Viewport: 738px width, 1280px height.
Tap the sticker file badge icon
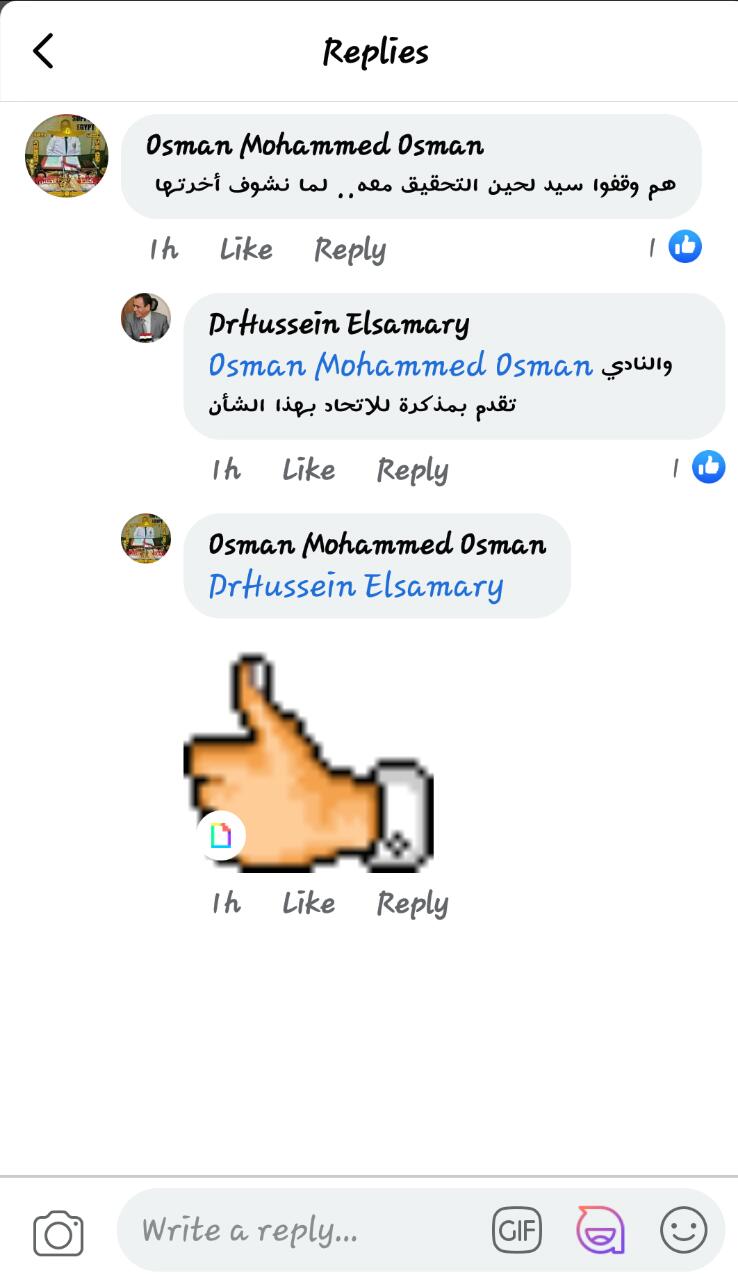(221, 835)
